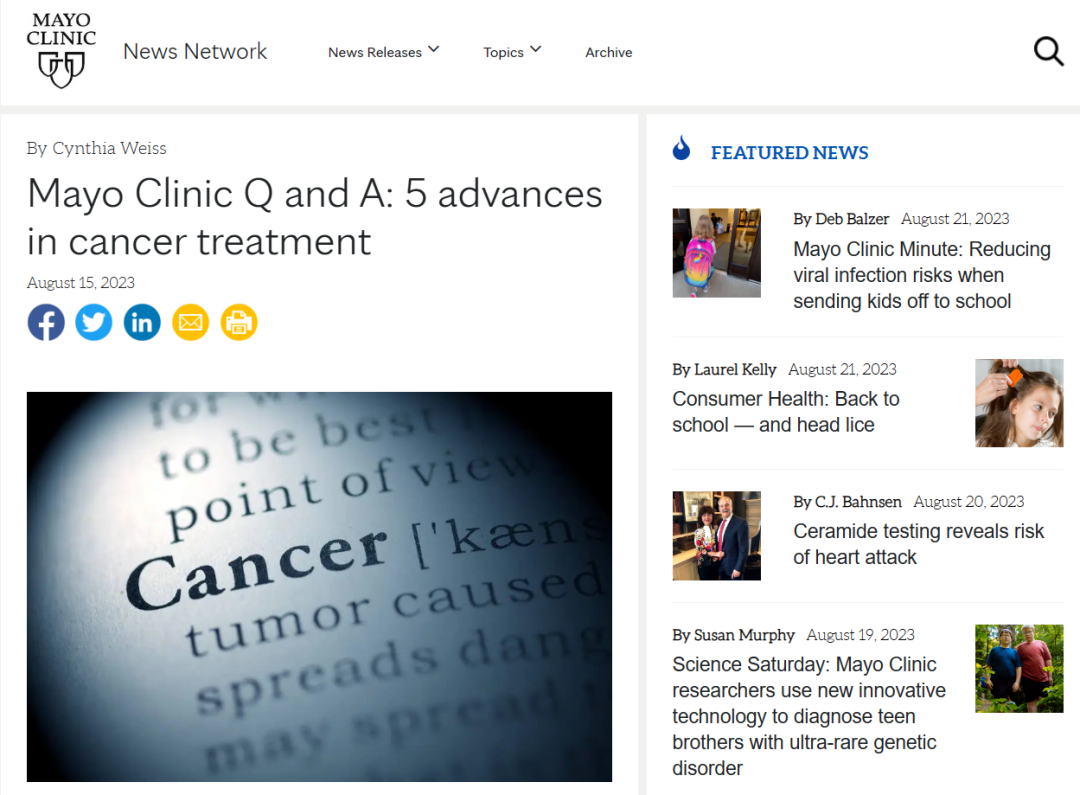The height and width of the screenshot is (795, 1080).
Task: Click the Featured News flame icon
Action: click(681, 148)
